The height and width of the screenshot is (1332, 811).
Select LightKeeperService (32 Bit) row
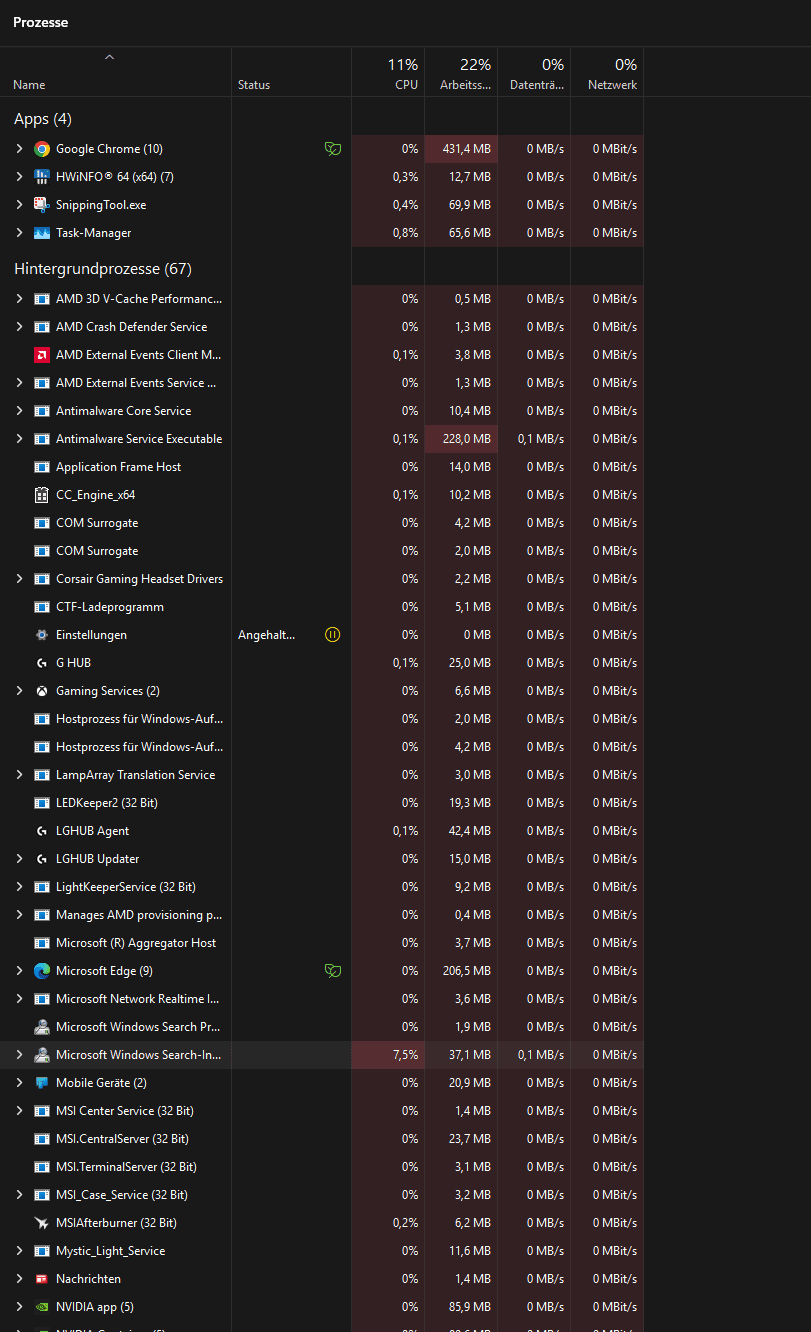coord(322,887)
